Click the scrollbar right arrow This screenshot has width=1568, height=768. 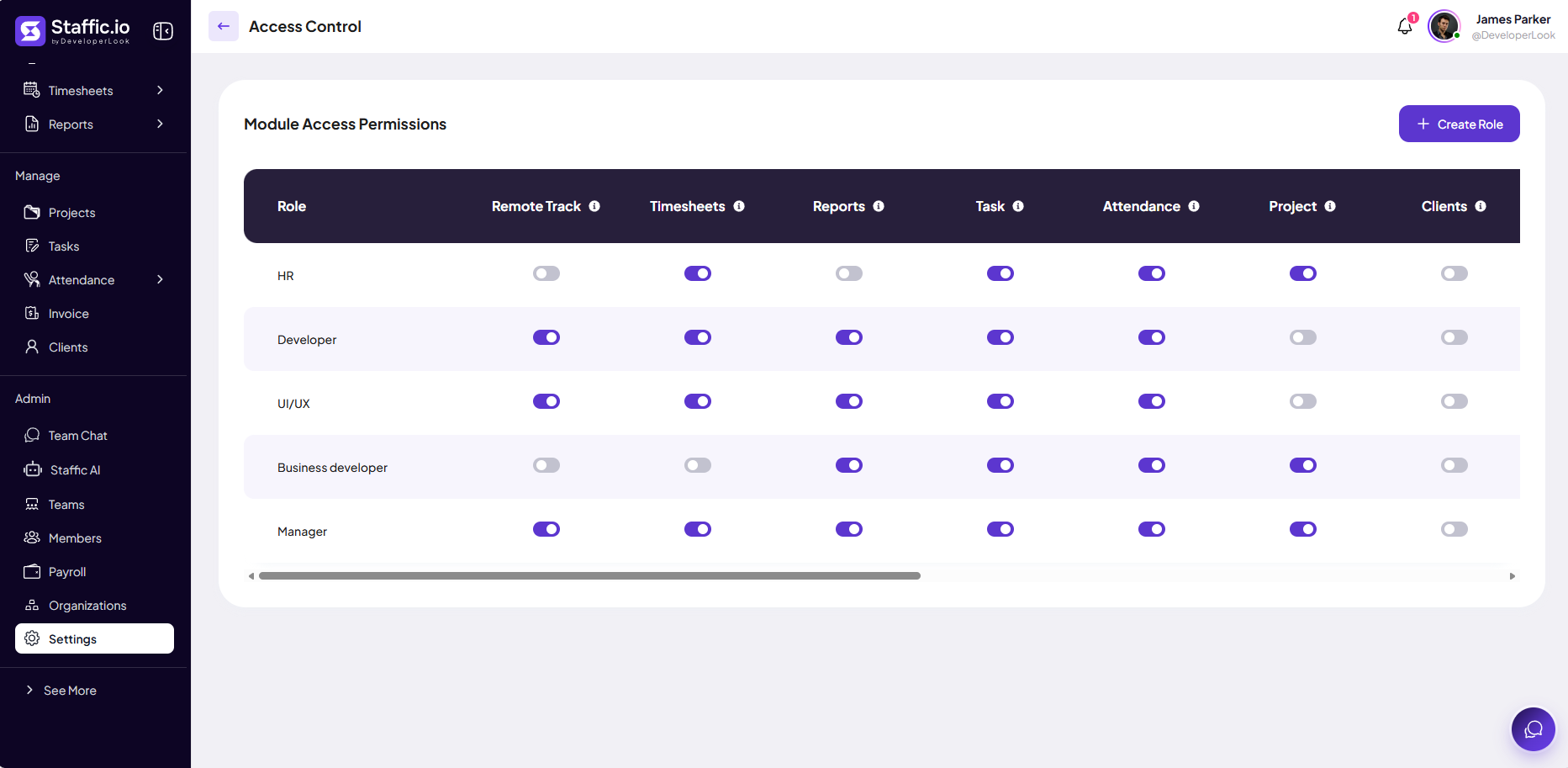[1512, 576]
